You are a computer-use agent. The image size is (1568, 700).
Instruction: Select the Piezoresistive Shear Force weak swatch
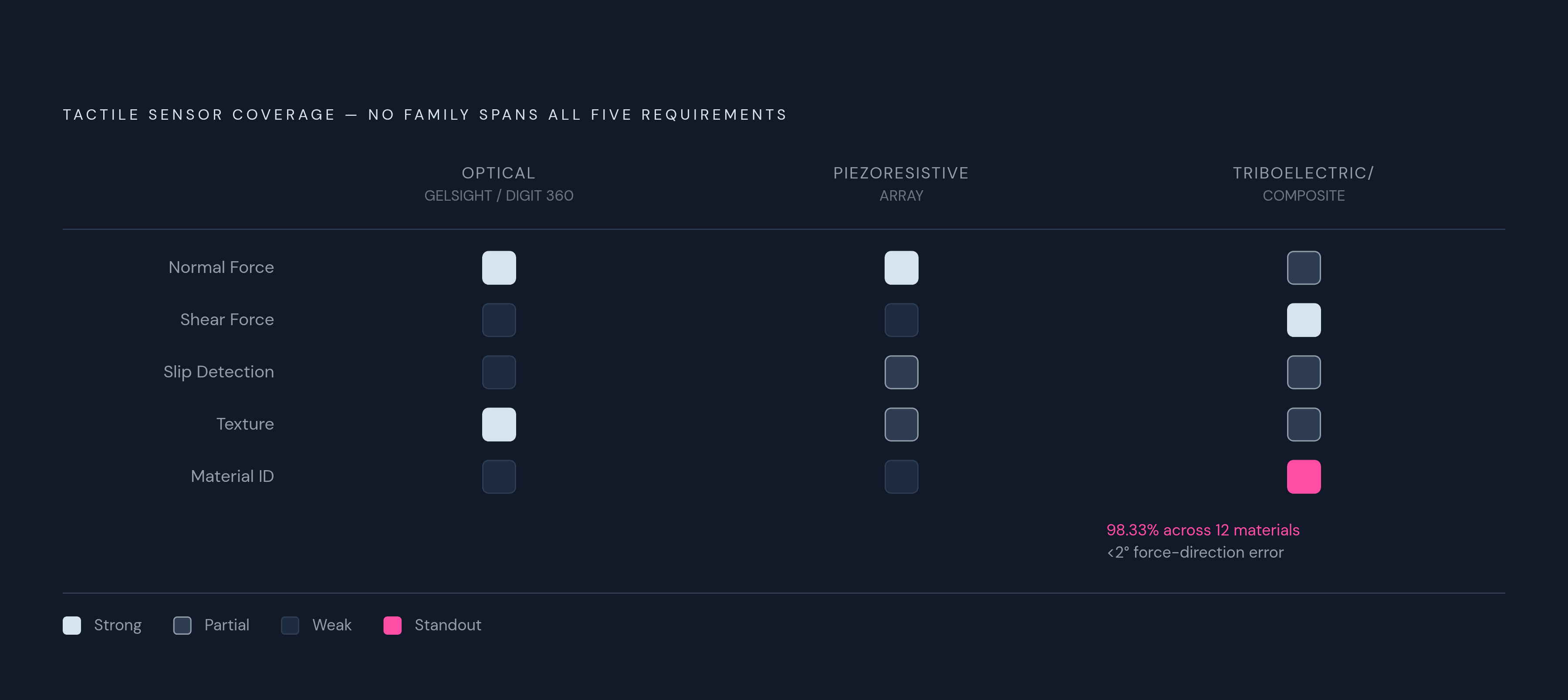(x=901, y=320)
